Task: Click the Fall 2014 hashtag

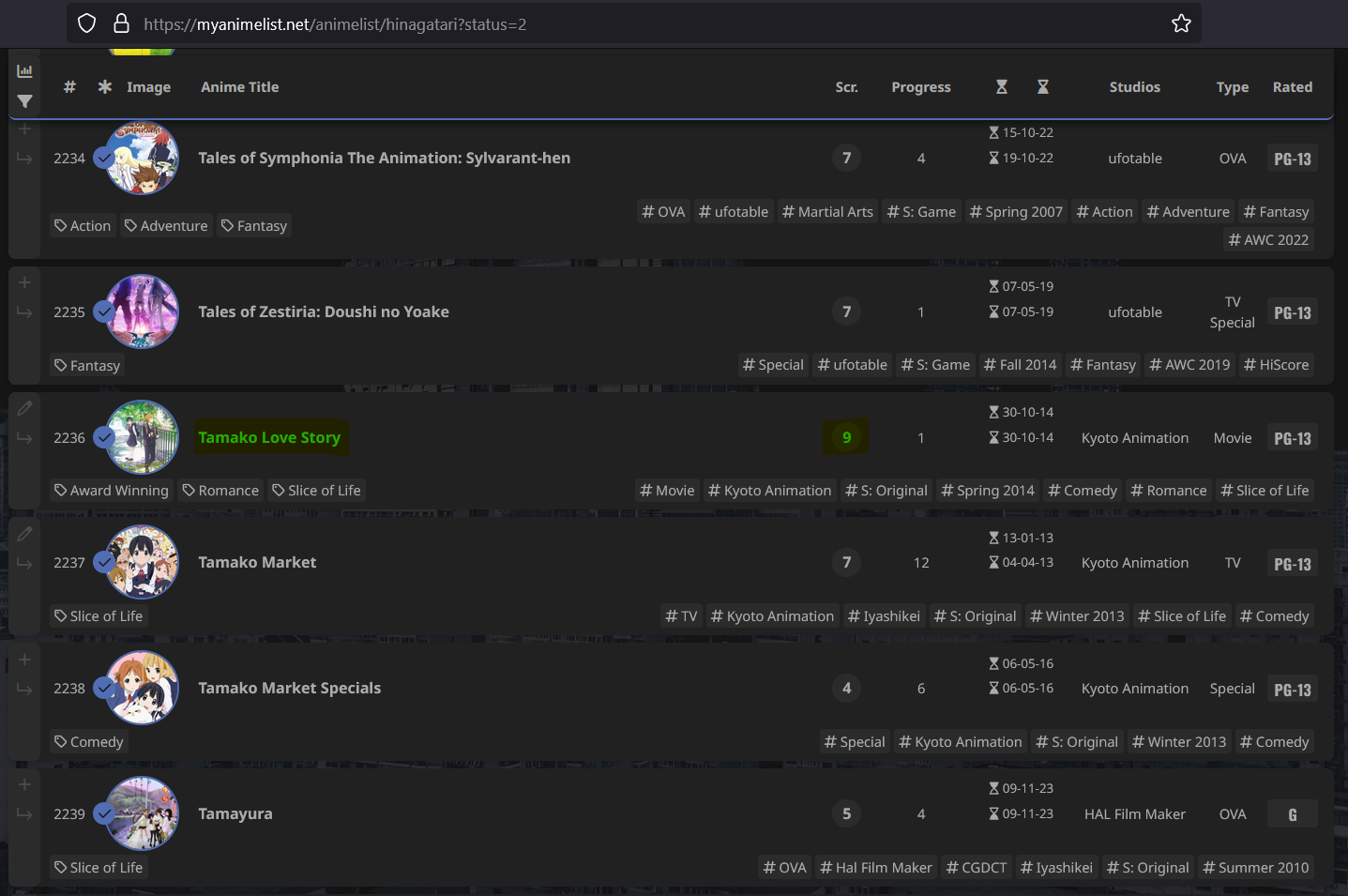Action: pos(1021,365)
